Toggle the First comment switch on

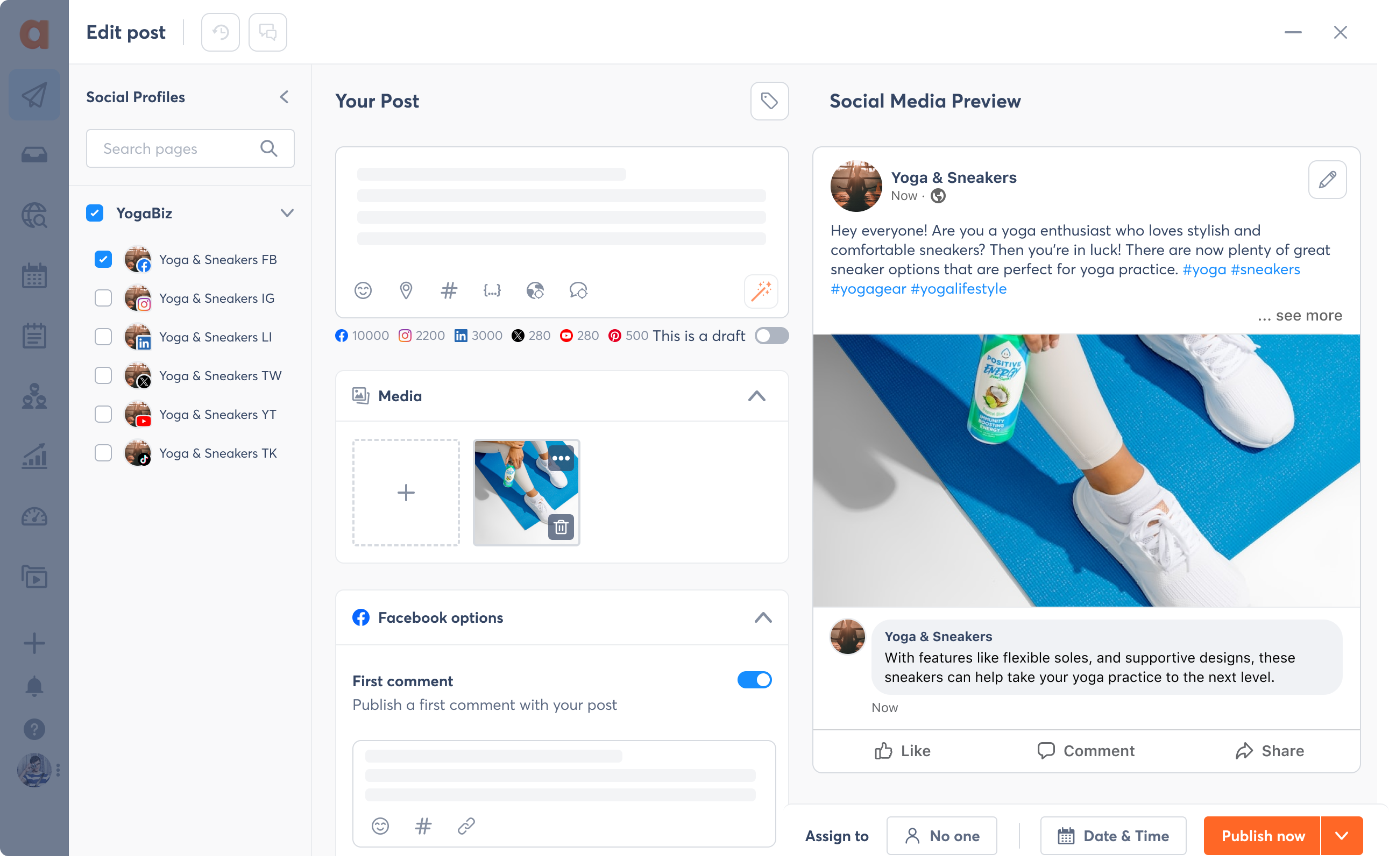754,680
